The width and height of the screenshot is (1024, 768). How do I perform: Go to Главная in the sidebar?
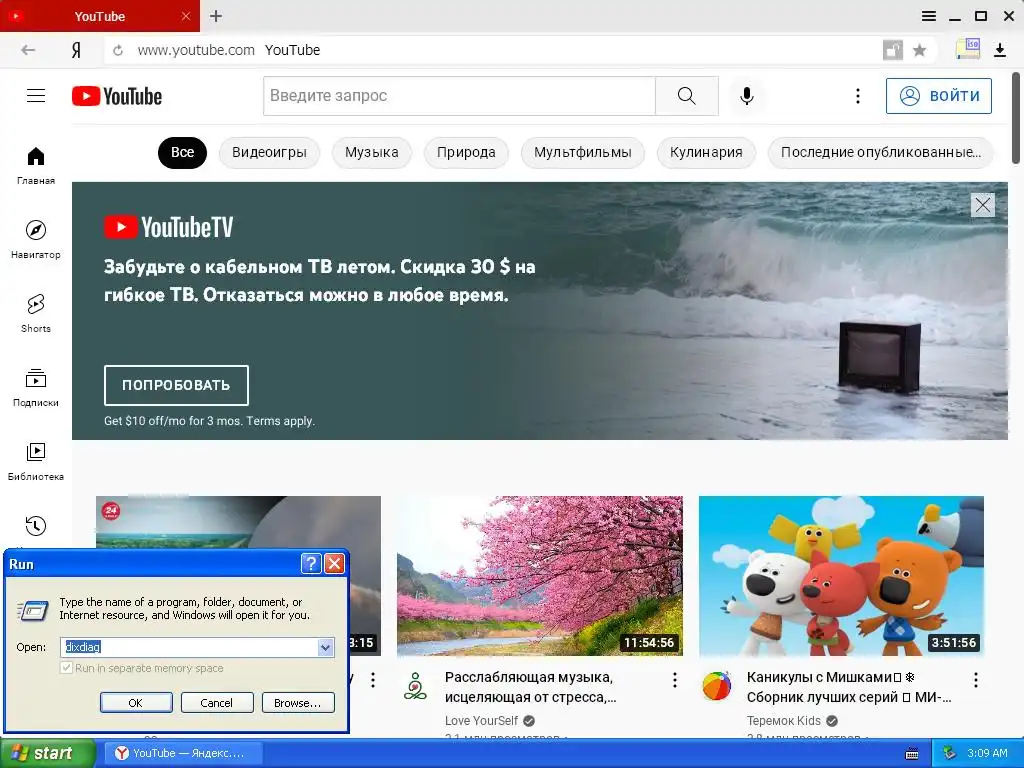[36, 165]
